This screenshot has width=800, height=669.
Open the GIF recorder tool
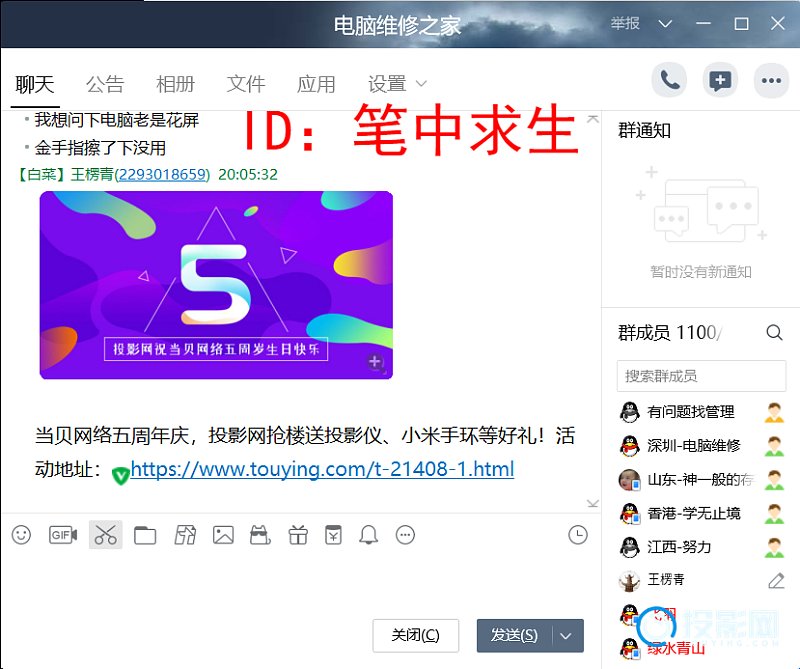63,535
